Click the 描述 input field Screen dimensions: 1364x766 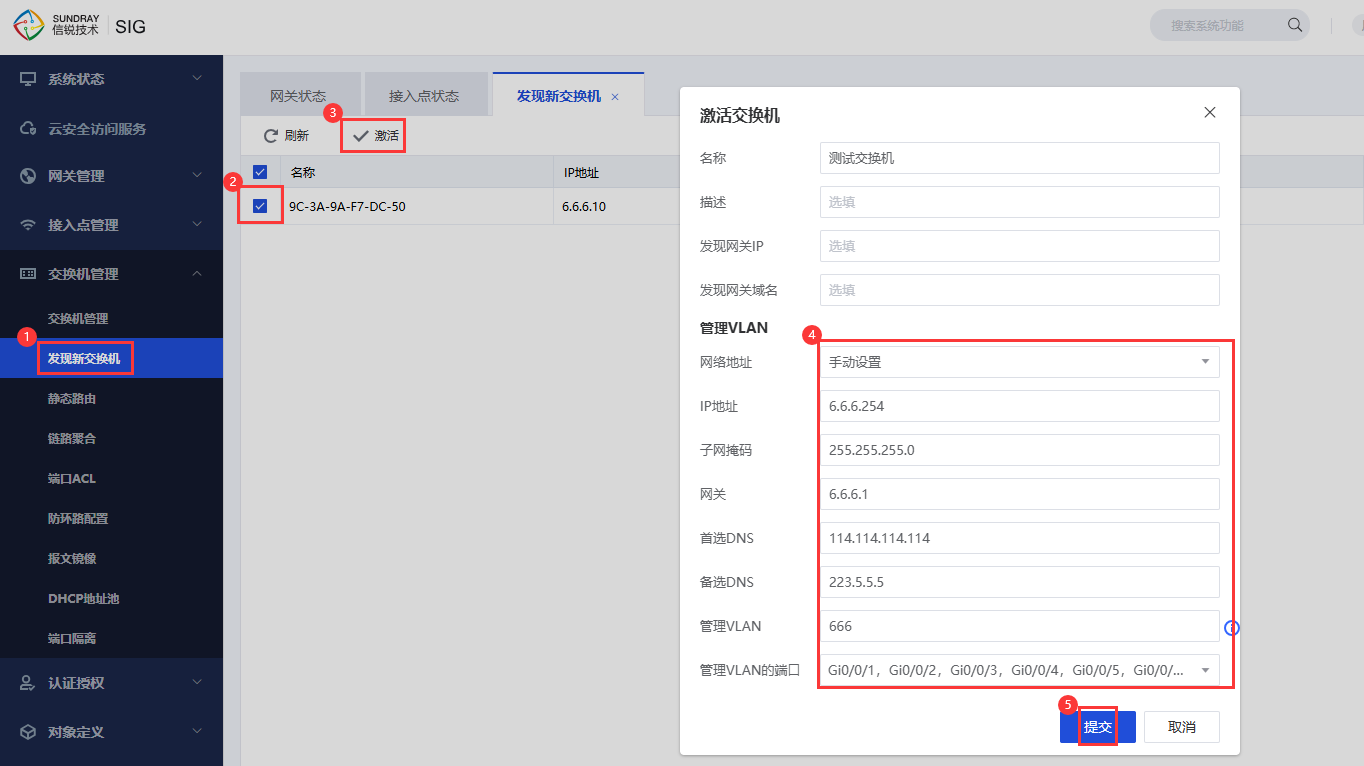1019,202
